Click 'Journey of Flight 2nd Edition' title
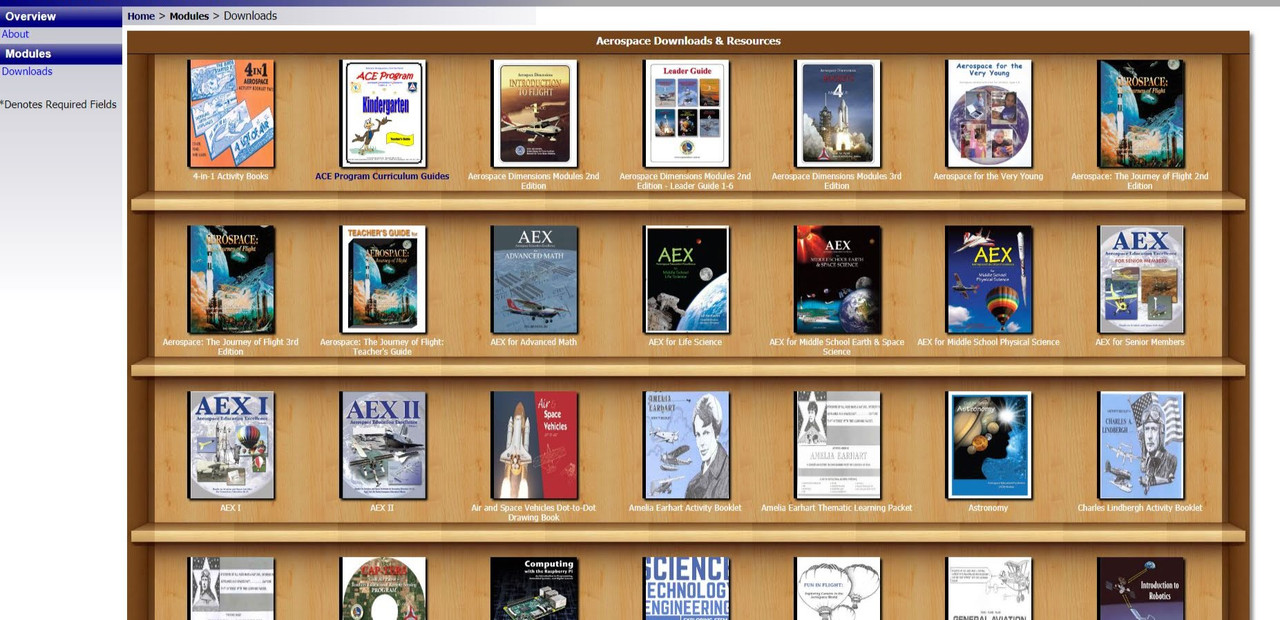Viewport: 1280px width, 620px height. tap(1140, 181)
